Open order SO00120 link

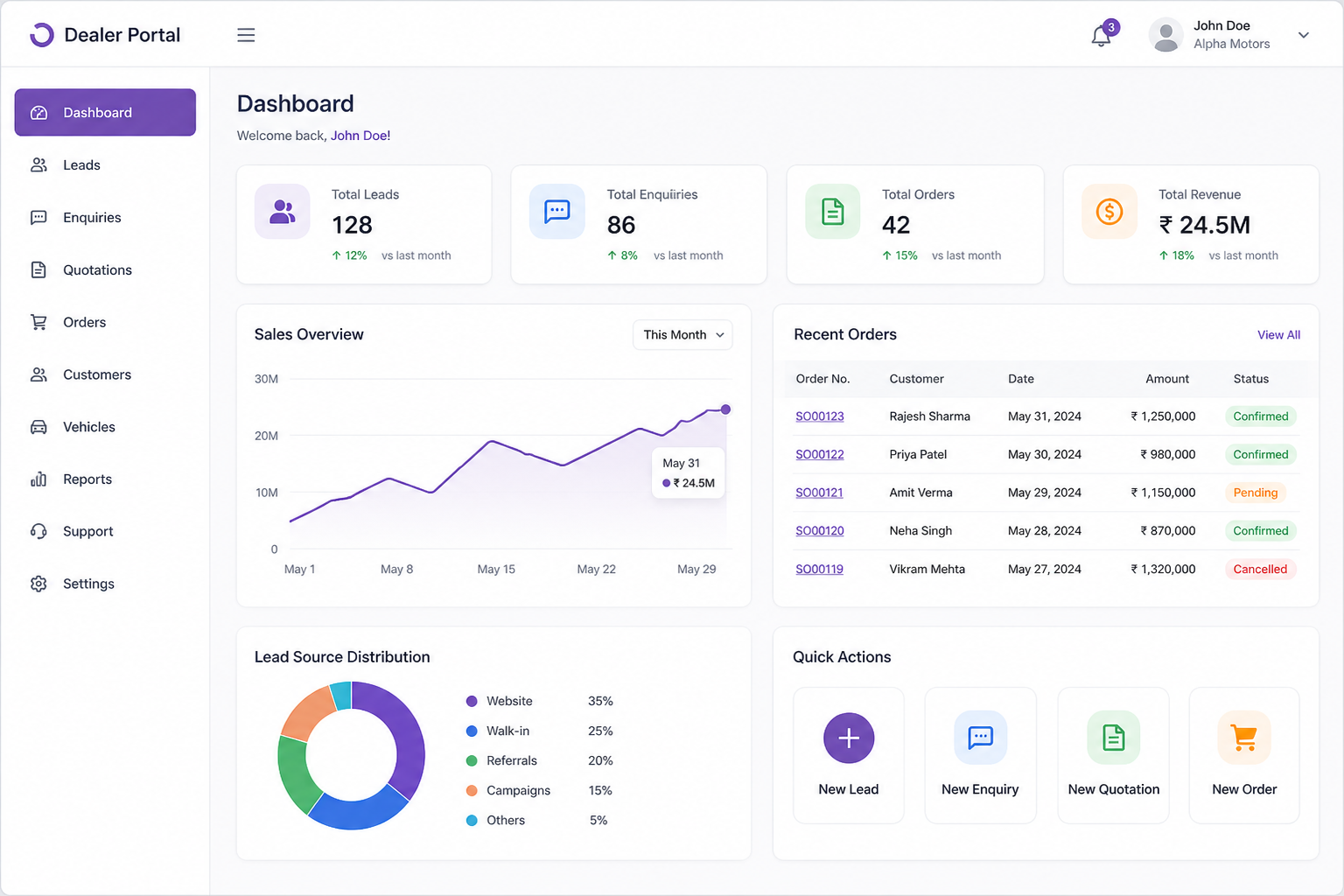820,531
